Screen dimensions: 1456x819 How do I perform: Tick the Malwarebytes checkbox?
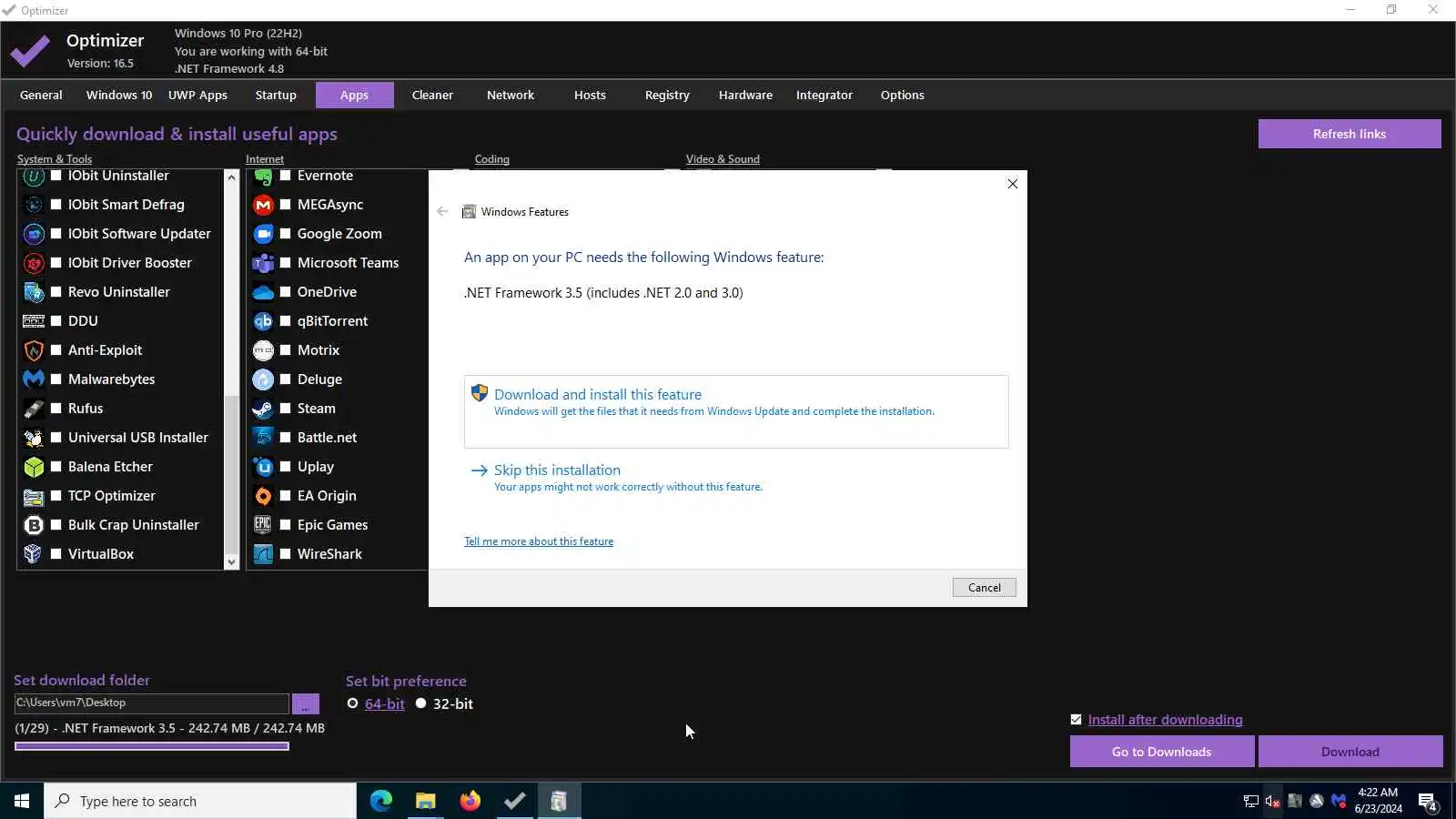[x=56, y=379]
